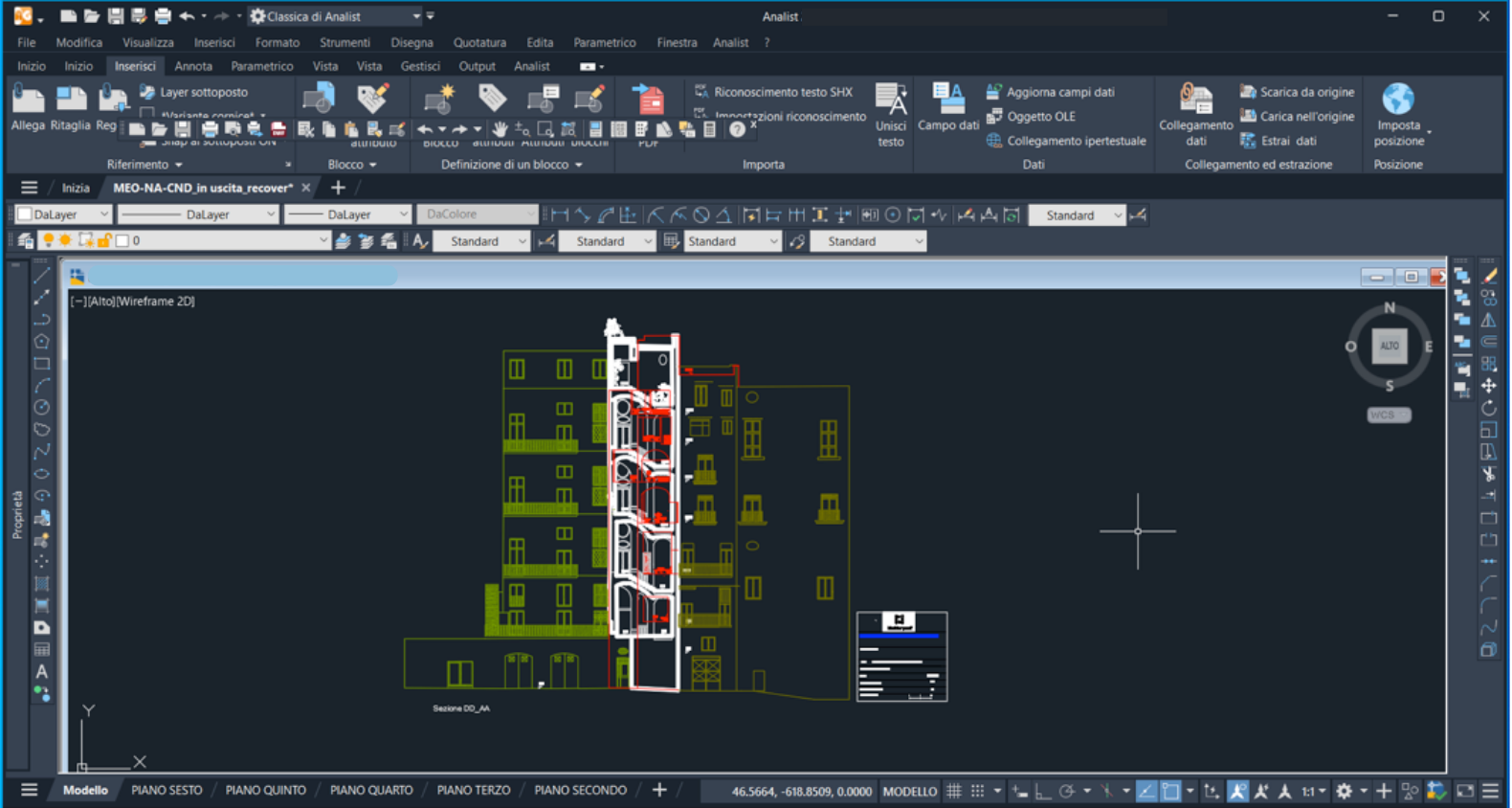The height and width of the screenshot is (808, 1512).
Task: Click the status bar customization hamburger icon
Action: tap(1491, 791)
